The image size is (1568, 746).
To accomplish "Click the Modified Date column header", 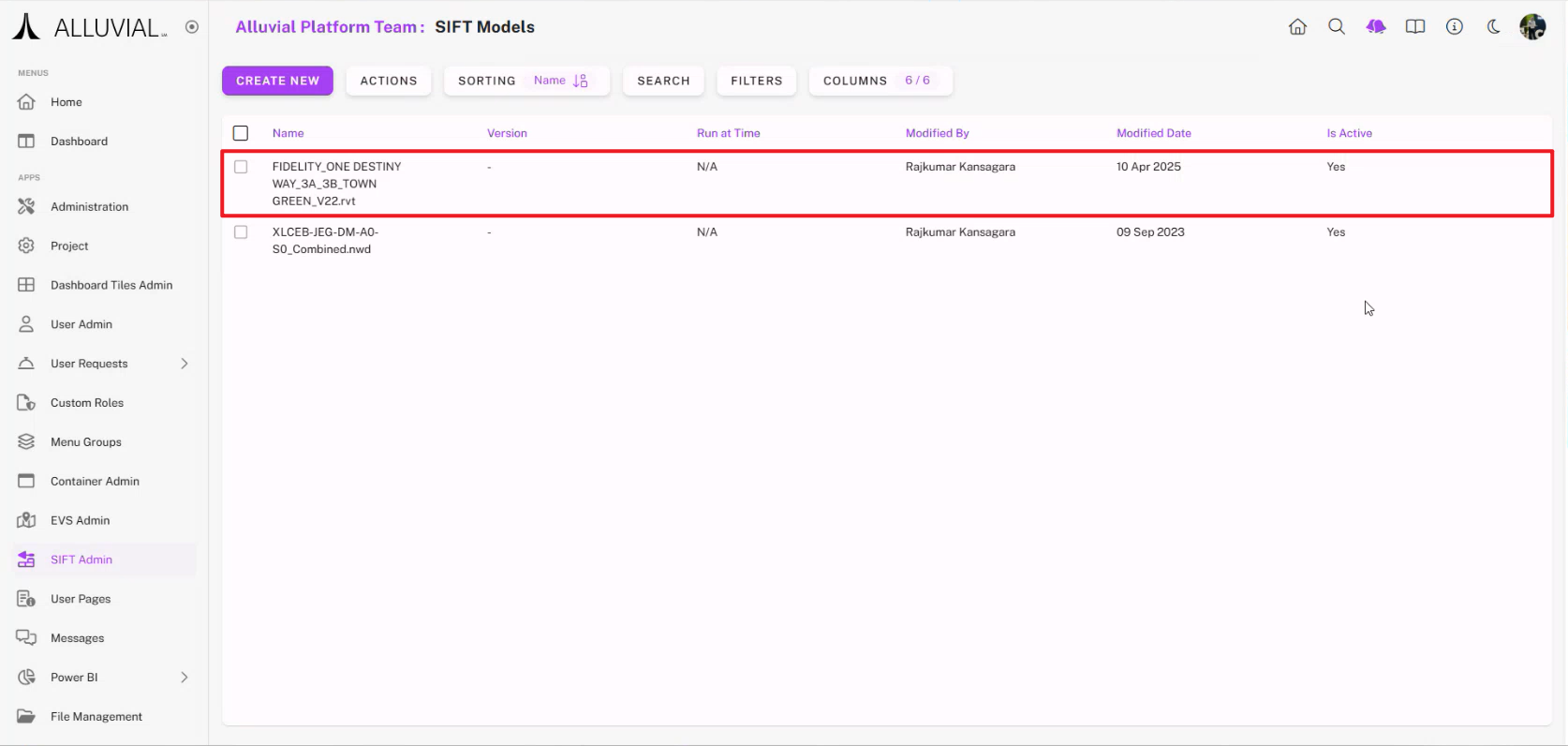I will coord(1153,133).
